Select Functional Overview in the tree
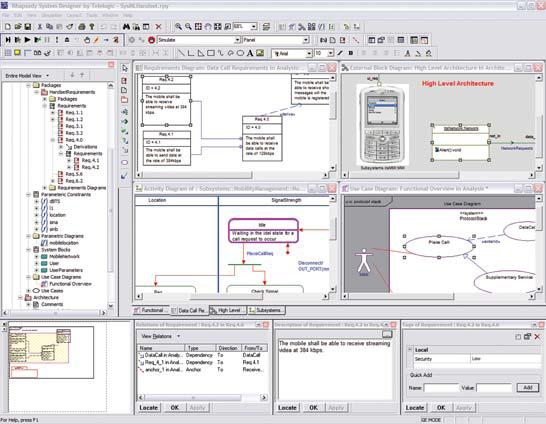Screen dimensions: 546x424 pyautogui.click(x=70, y=284)
